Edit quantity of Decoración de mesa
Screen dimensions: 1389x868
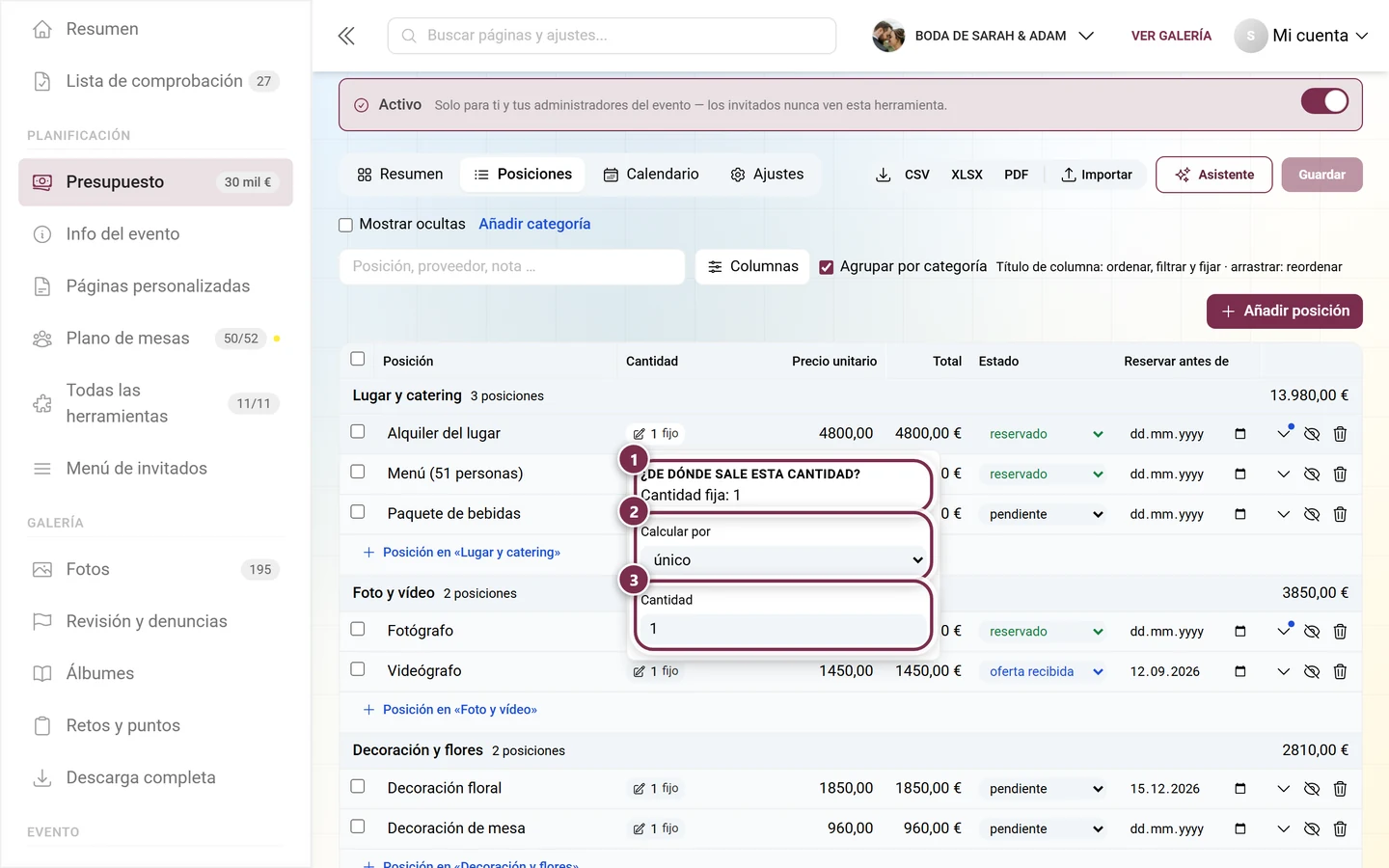[656, 828]
